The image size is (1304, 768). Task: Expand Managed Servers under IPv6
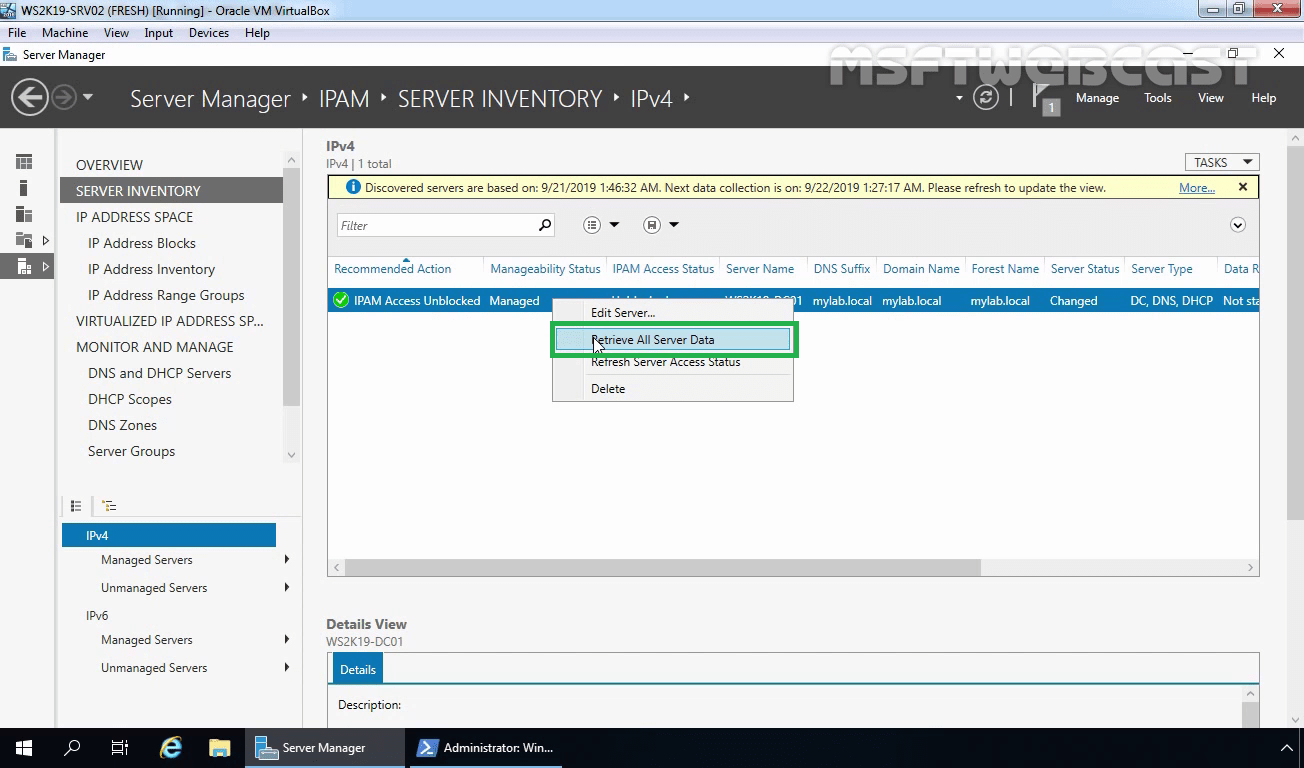pos(287,639)
